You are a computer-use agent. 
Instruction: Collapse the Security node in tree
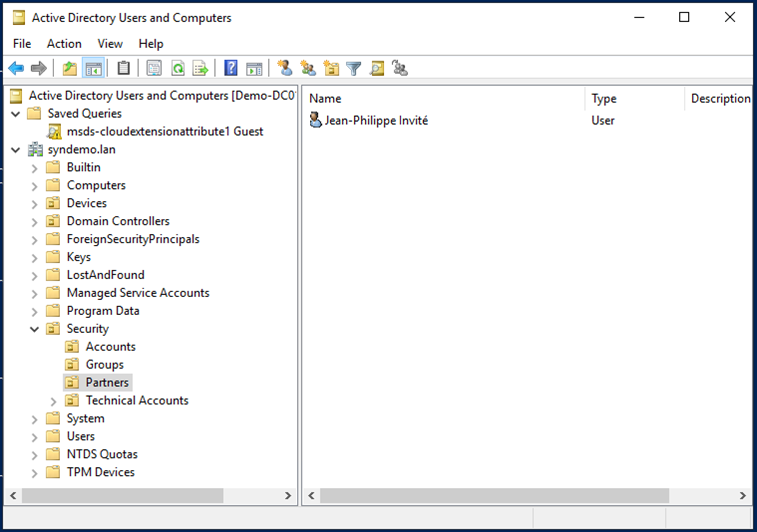click(x=35, y=329)
